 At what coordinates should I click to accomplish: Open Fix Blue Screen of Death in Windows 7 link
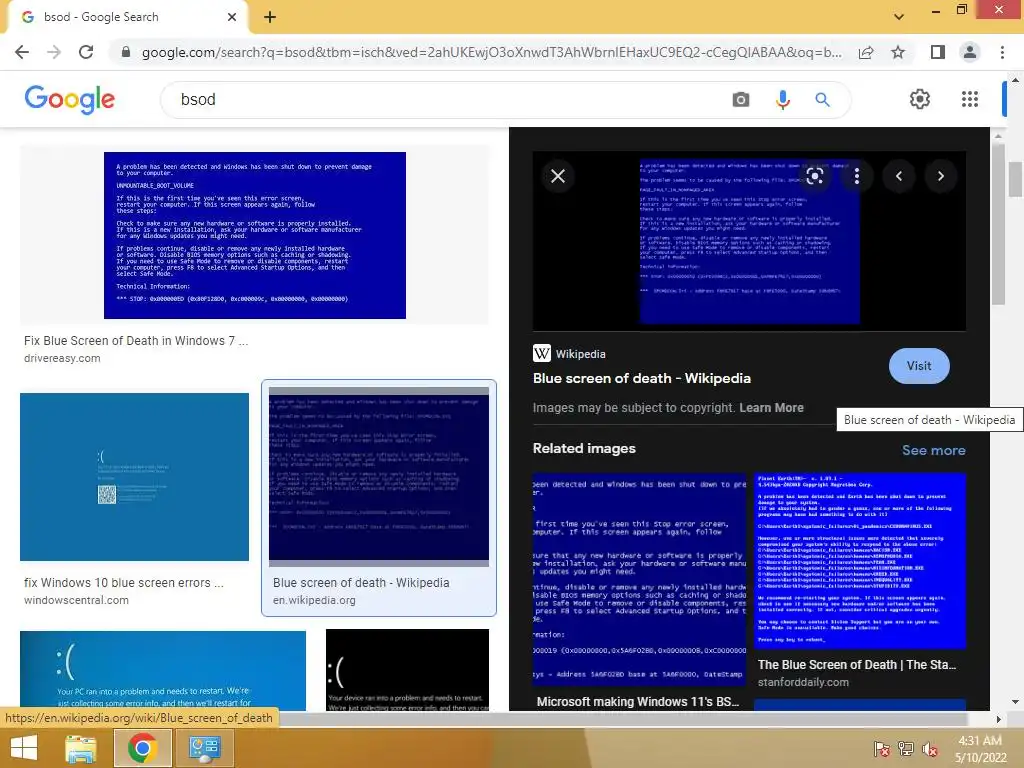(x=136, y=341)
